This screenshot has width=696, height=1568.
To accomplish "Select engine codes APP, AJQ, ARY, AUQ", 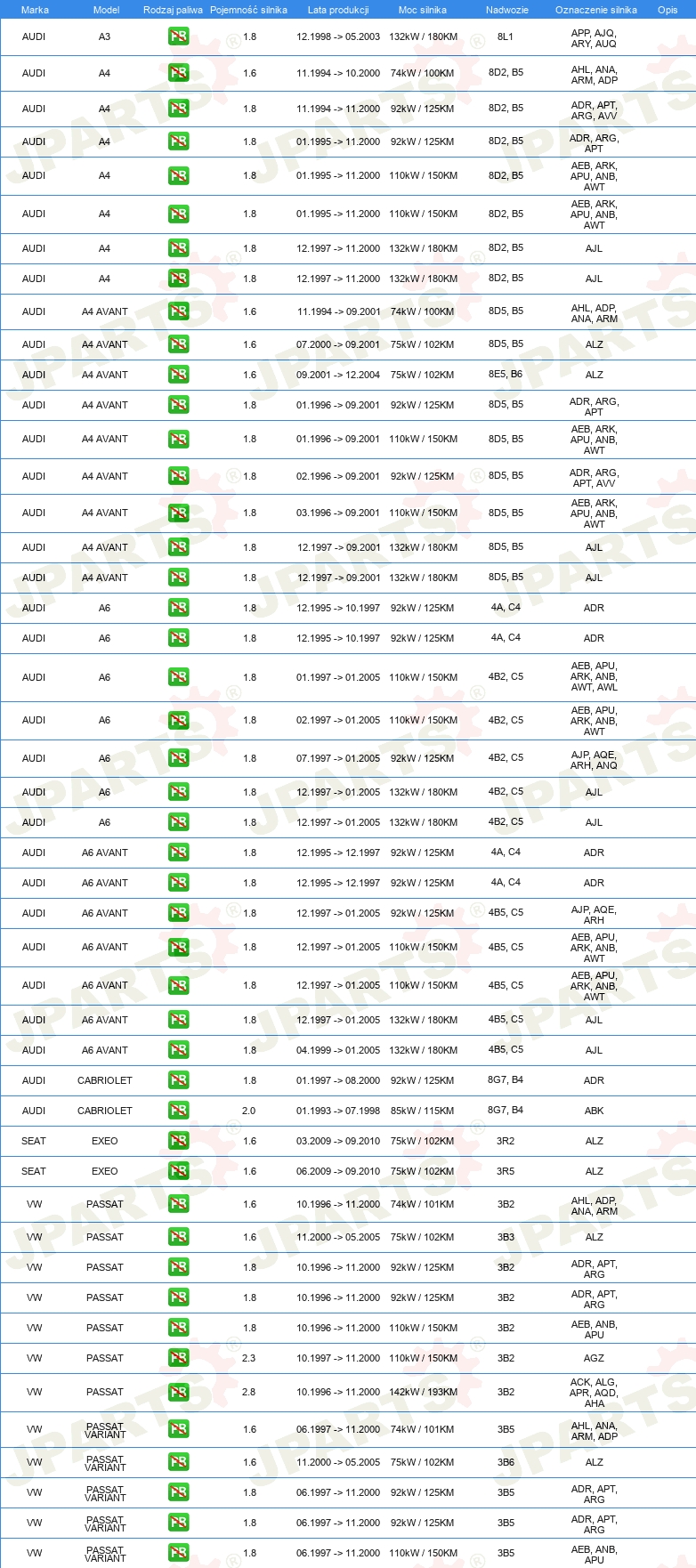I will click(594, 38).
